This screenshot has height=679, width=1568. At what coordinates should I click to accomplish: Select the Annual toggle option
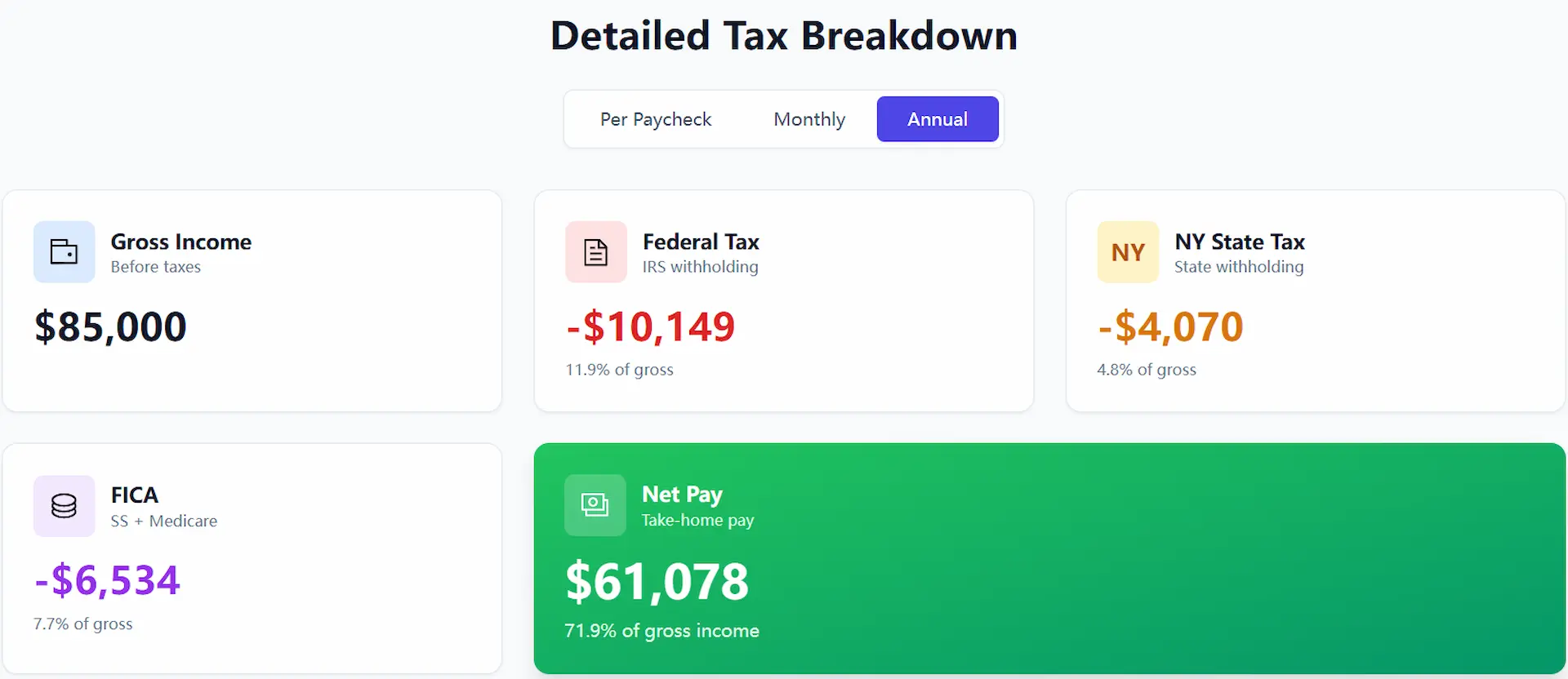[937, 118]
